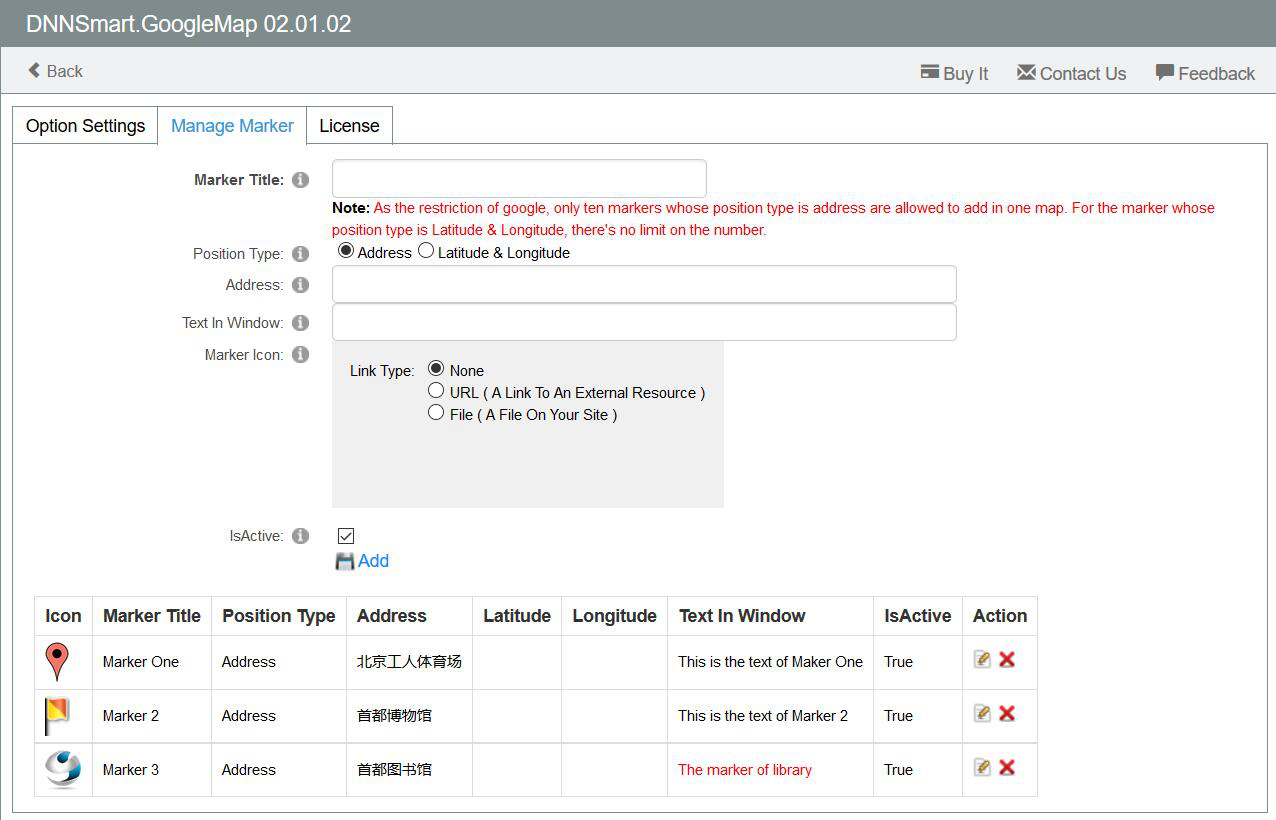Click address cell '北京工人体育场'
Viewport: 1276px width, 820px height.
coord(409,662)
